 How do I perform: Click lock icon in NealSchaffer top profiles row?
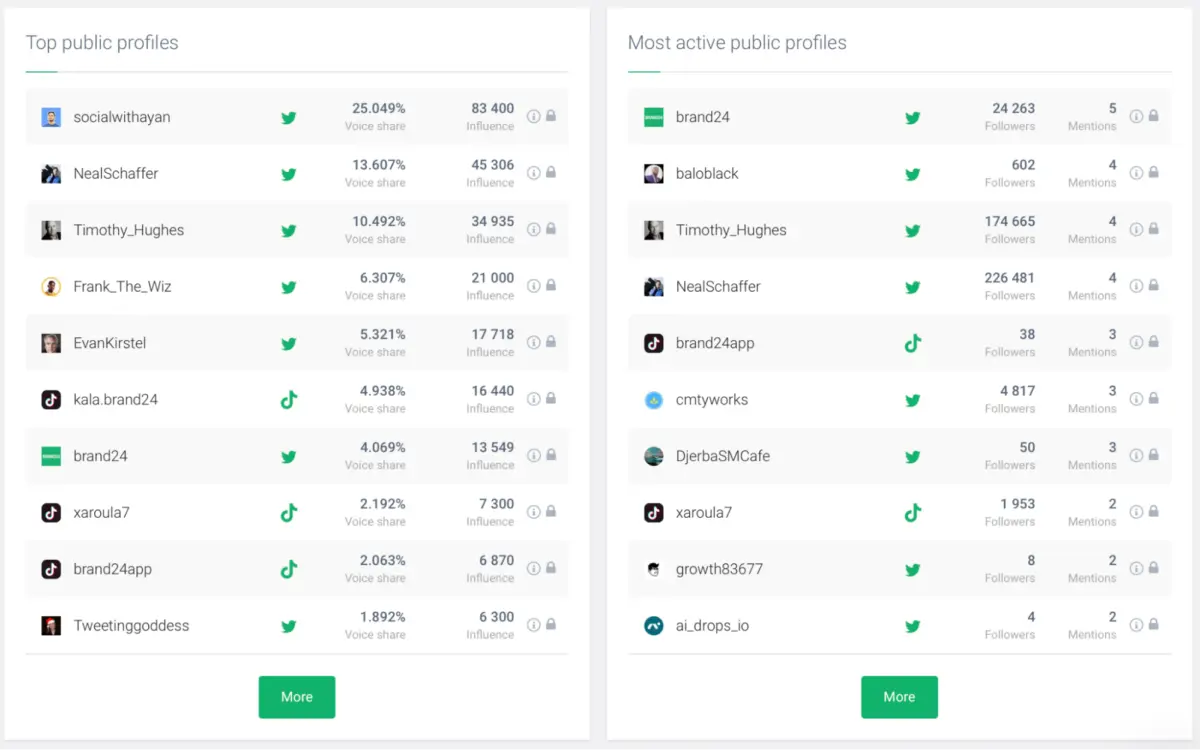click(551, 172)
